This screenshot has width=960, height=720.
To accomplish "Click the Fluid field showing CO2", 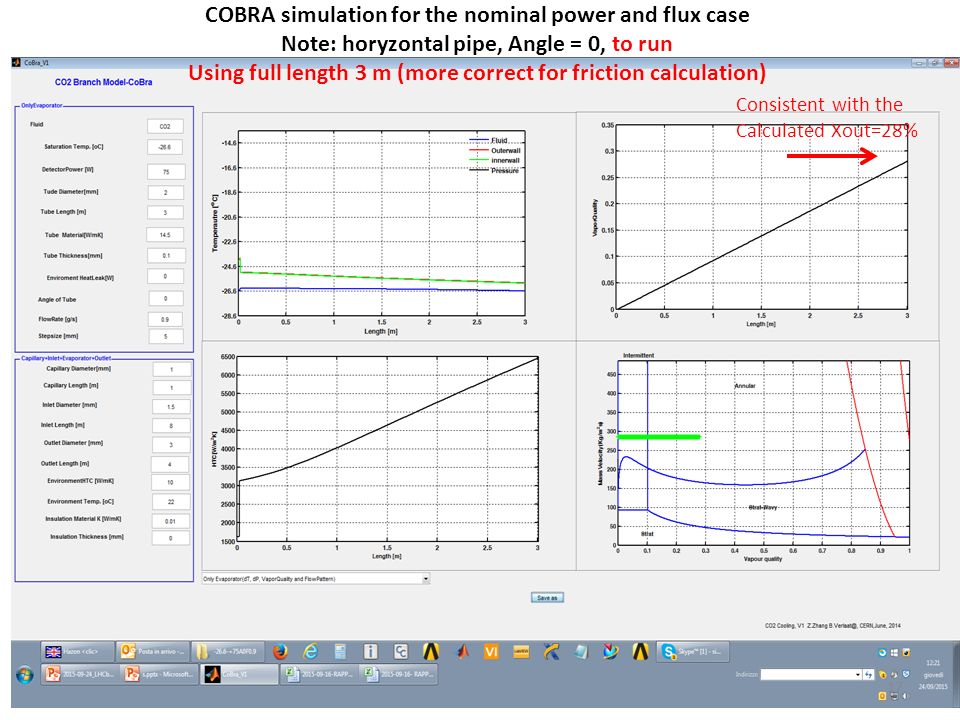I will (165, 127).
